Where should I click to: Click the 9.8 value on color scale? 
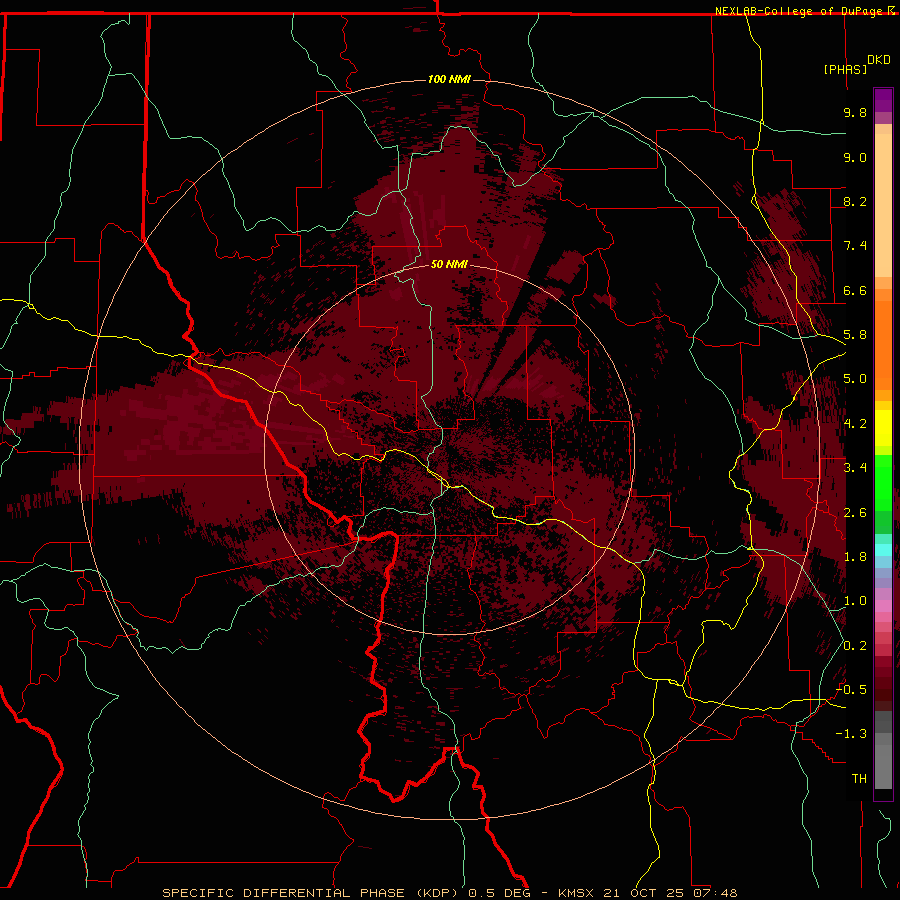(855, 112)
